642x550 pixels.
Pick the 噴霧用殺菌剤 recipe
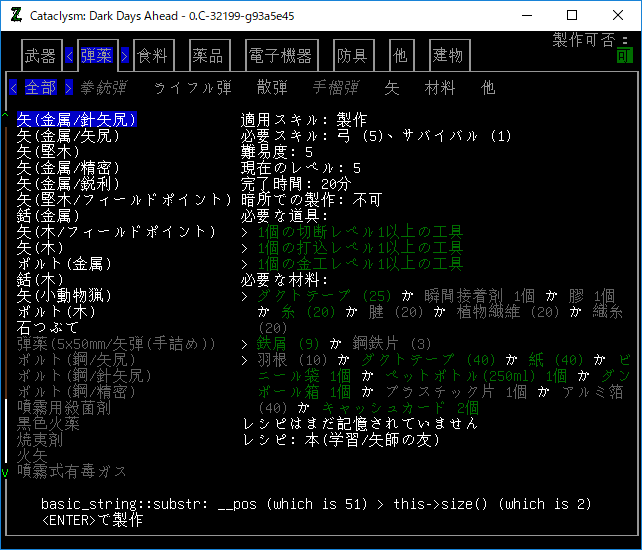coord(64,407)
